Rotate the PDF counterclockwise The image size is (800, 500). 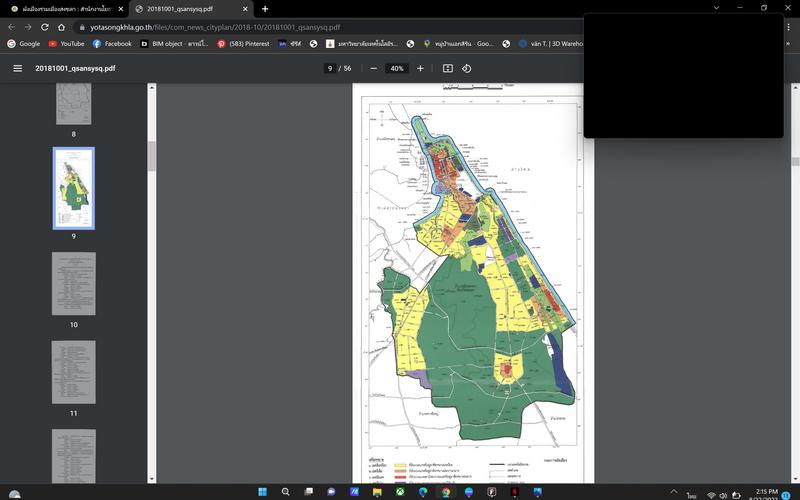466,68
